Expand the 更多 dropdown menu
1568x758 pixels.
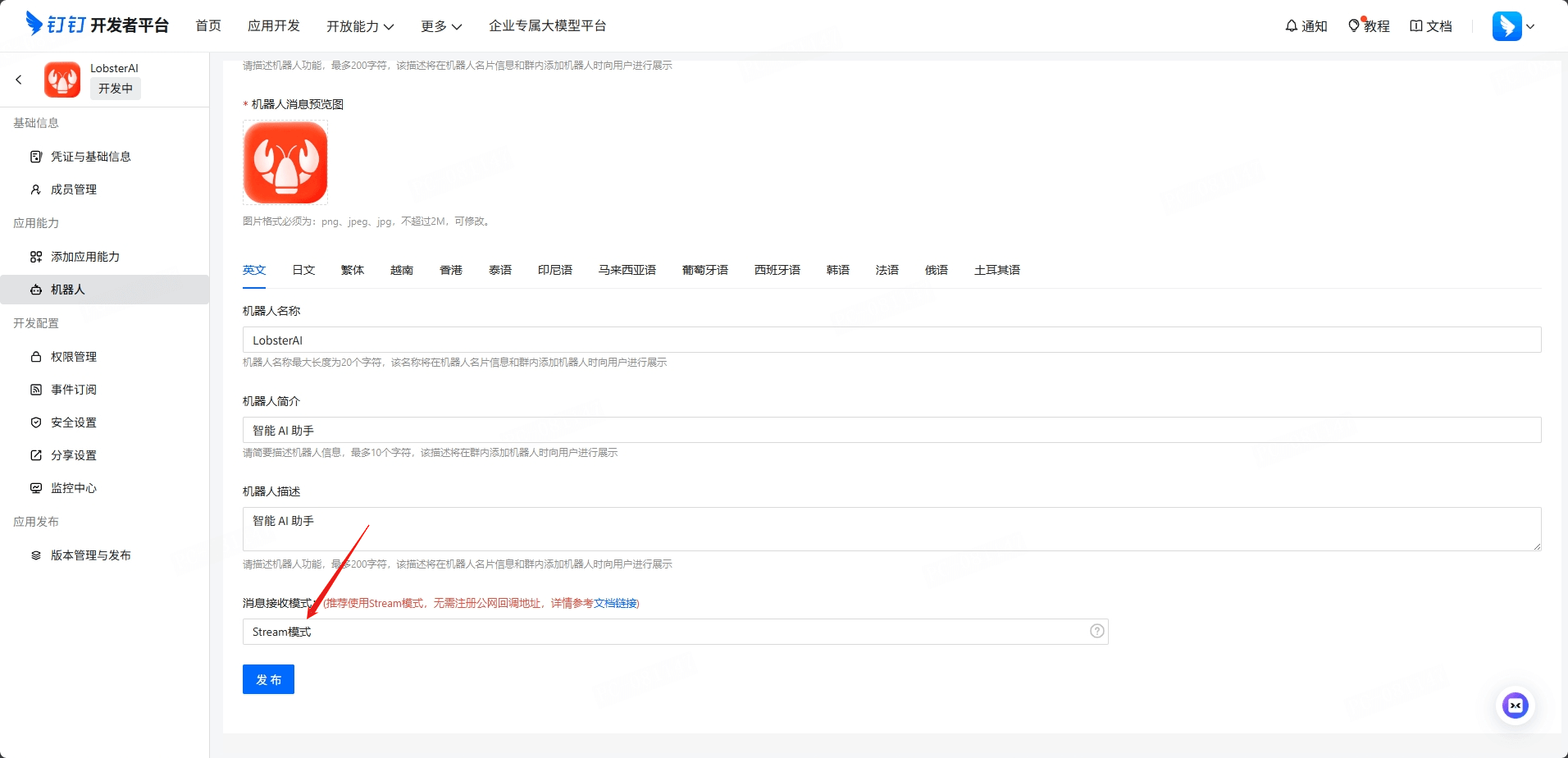(440, 25)
